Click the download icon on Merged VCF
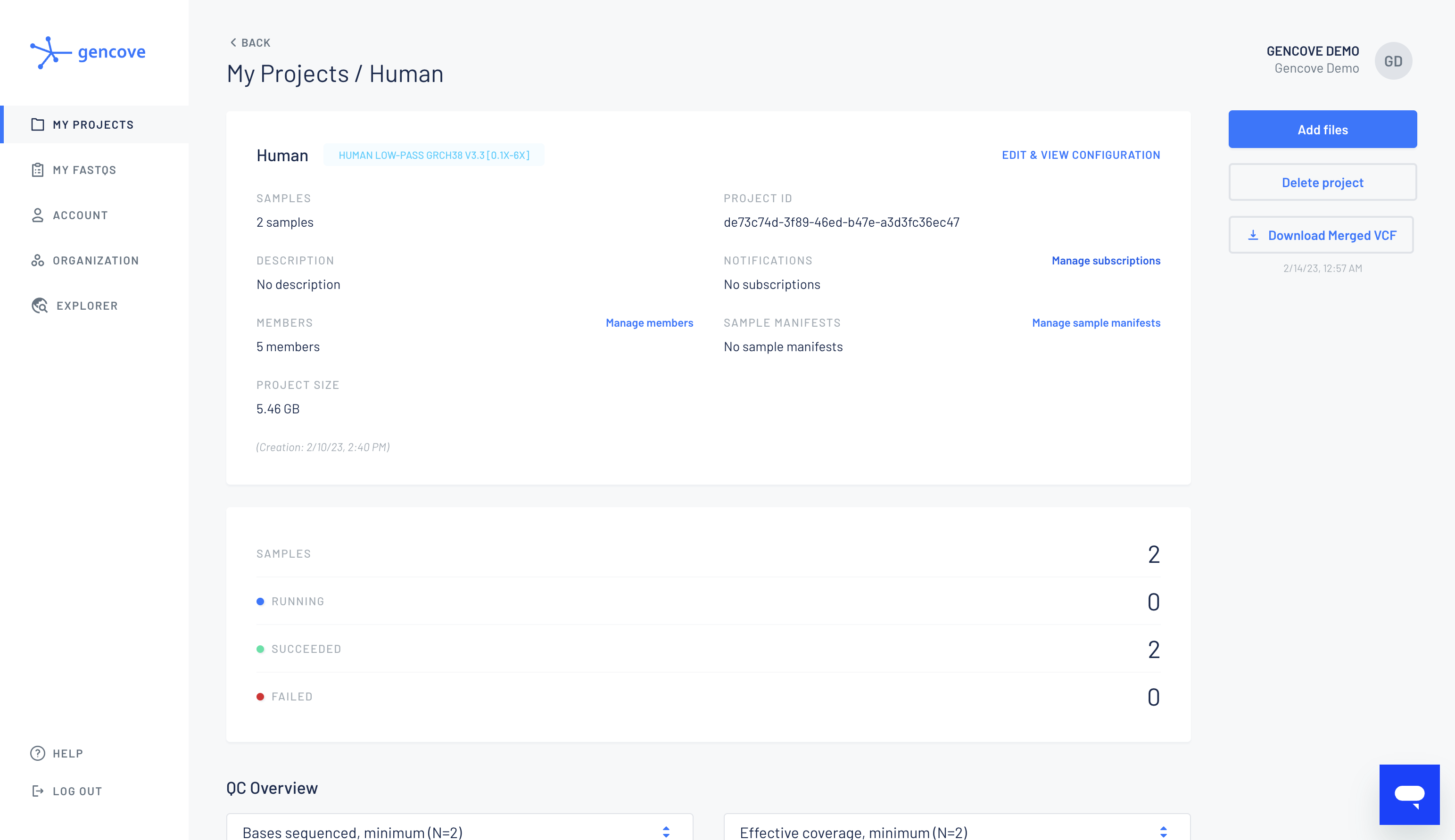Screen dimensions: 1455x840 tap(1253, 235)
